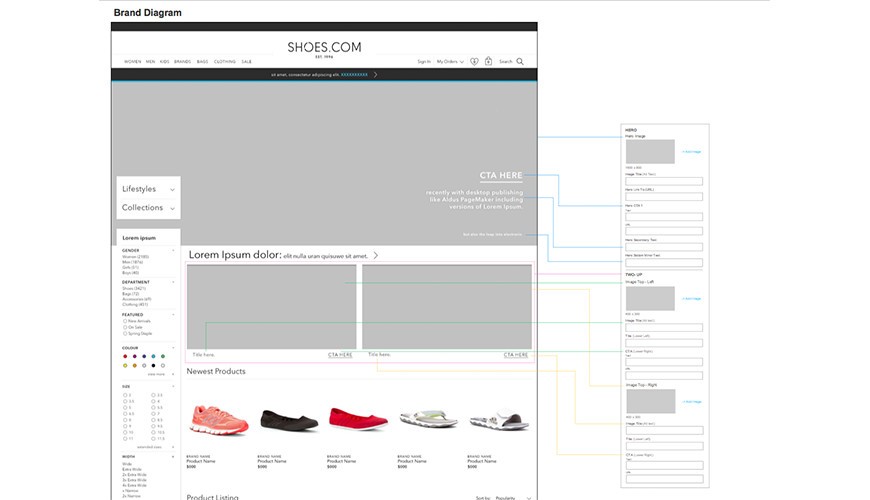Viewport: 870px width, 500px height.
Task: Collapse the FEATURED filter section
Action: (x=173, y=315)
